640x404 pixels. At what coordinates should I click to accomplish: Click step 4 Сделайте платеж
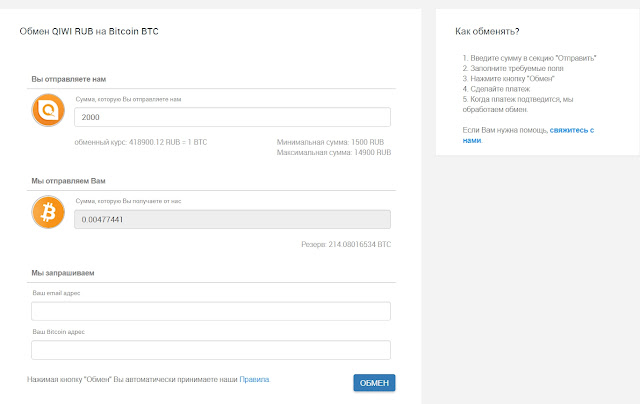point(496,89)
